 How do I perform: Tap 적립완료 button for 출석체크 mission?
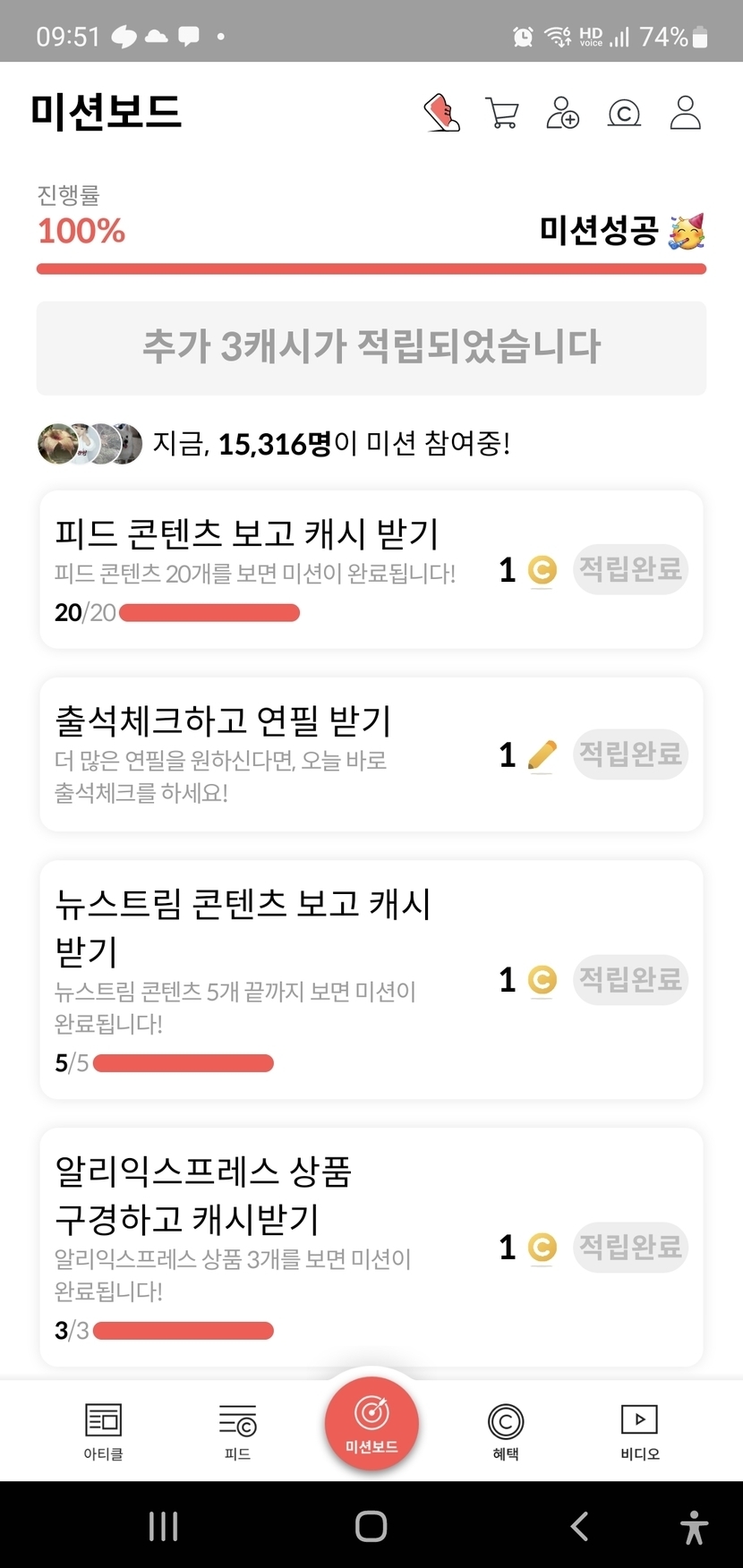click(630, 754)
